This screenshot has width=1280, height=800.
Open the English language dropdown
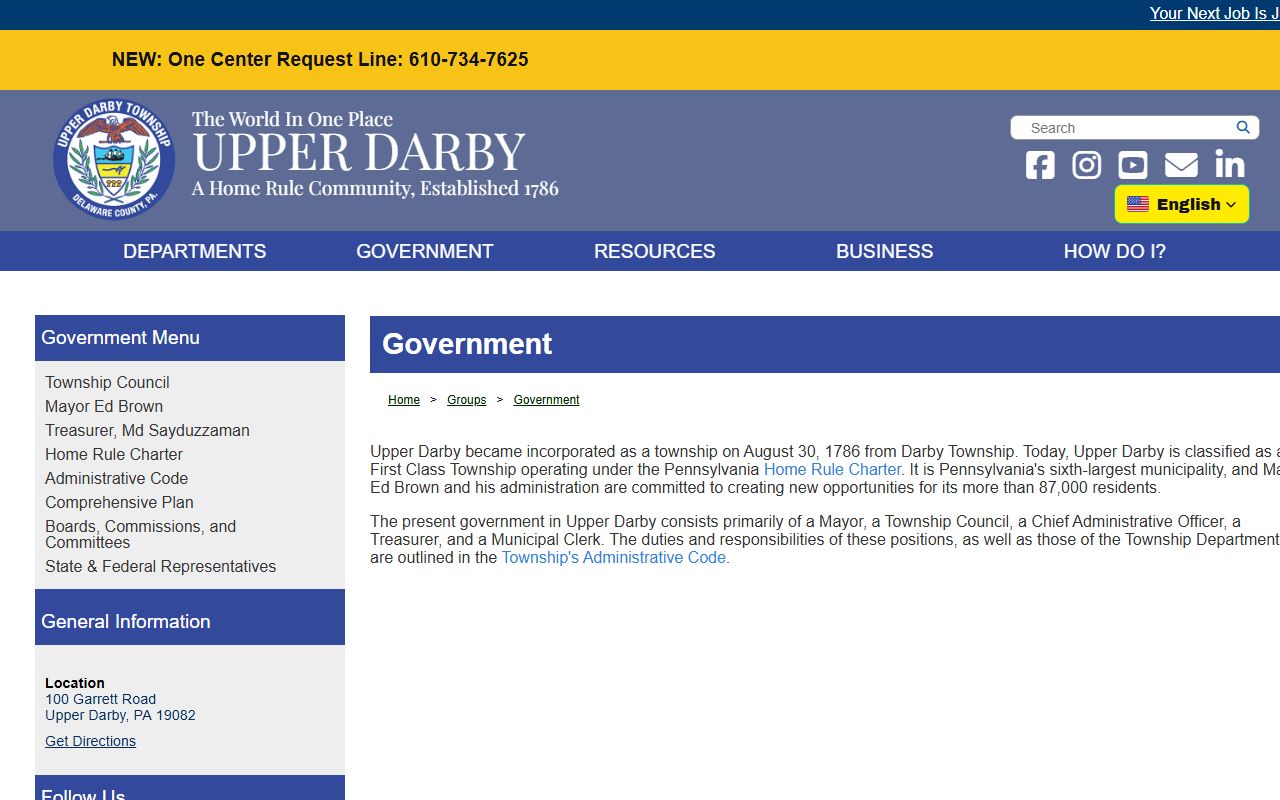1182,204
